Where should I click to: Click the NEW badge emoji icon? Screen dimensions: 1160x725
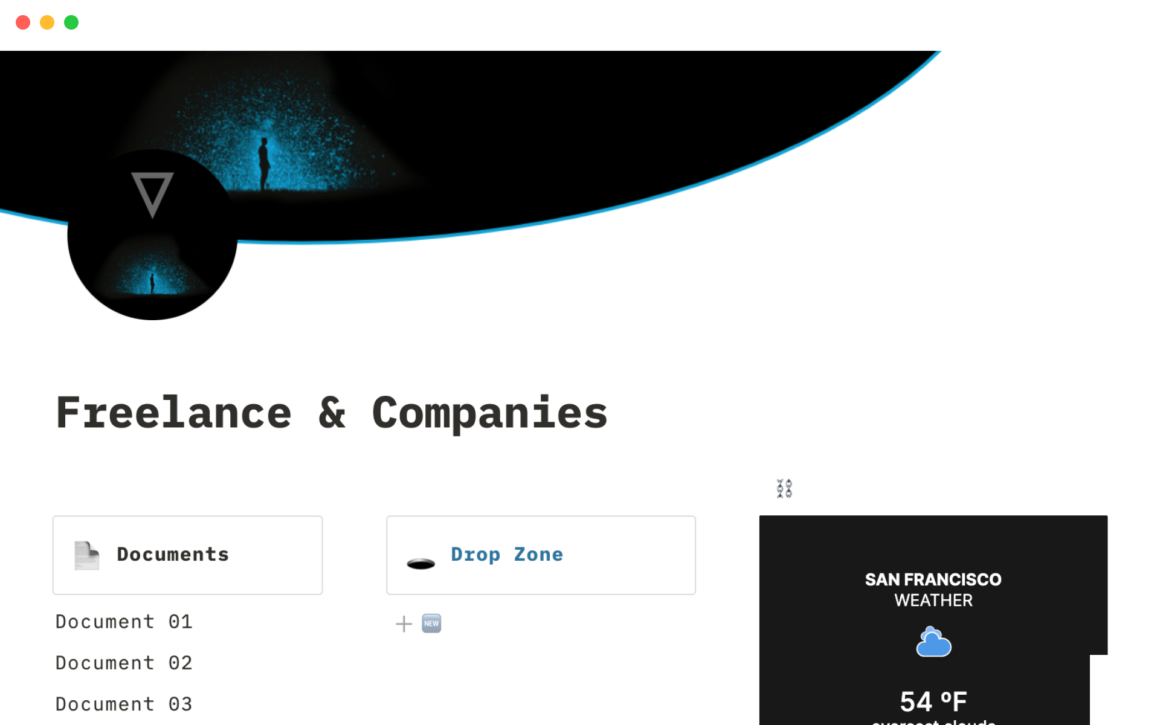coord(431,624)
